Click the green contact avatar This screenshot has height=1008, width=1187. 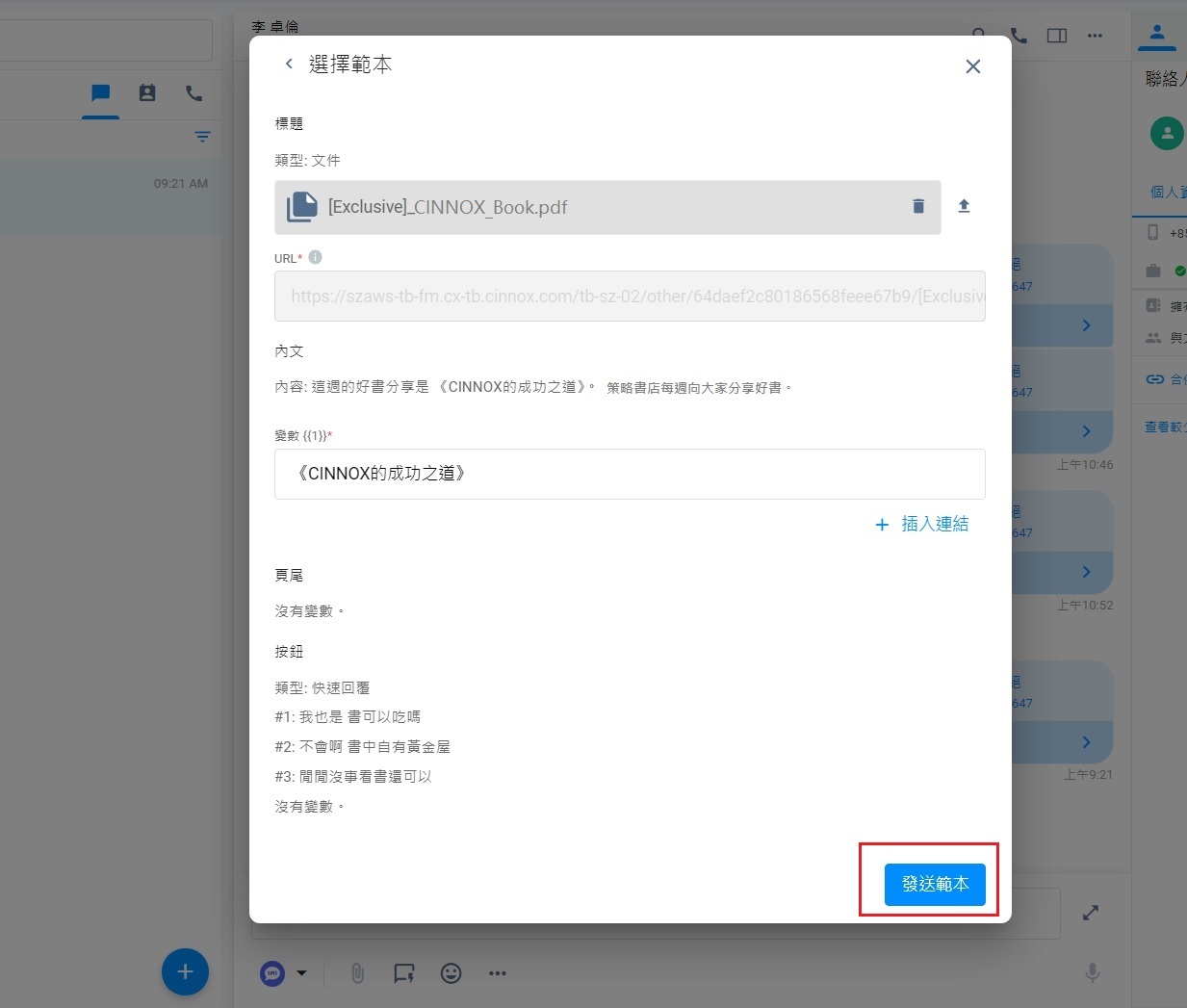point(1167,133)
